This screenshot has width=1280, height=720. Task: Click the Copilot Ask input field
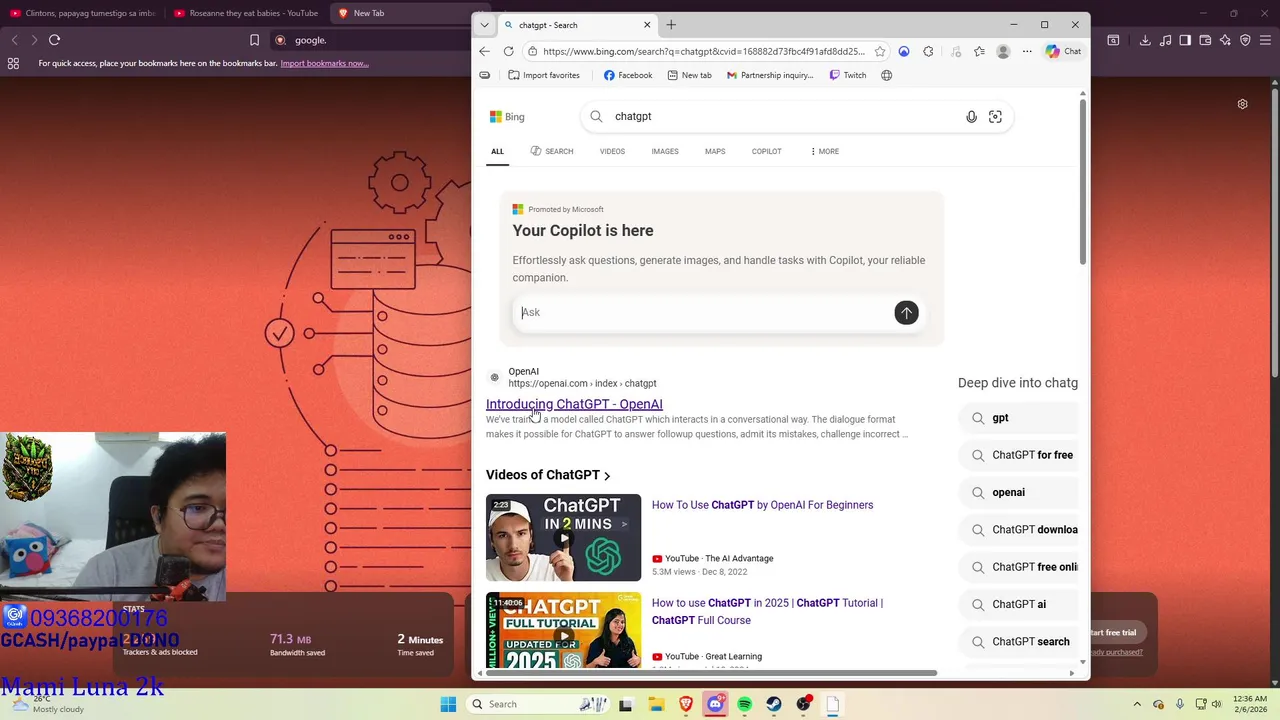point(702,312)
